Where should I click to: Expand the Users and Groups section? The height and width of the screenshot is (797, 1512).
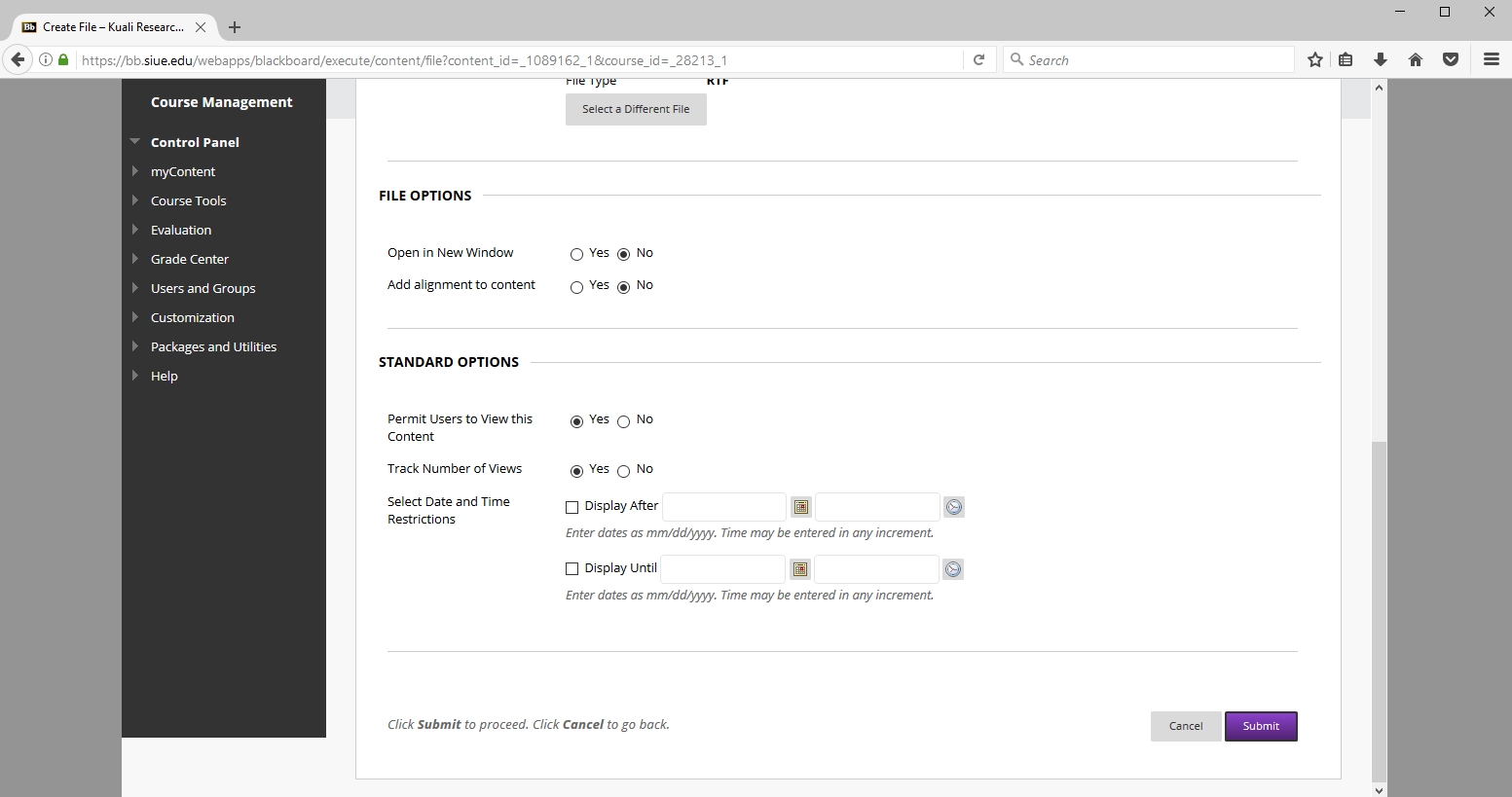click(203, 288)
